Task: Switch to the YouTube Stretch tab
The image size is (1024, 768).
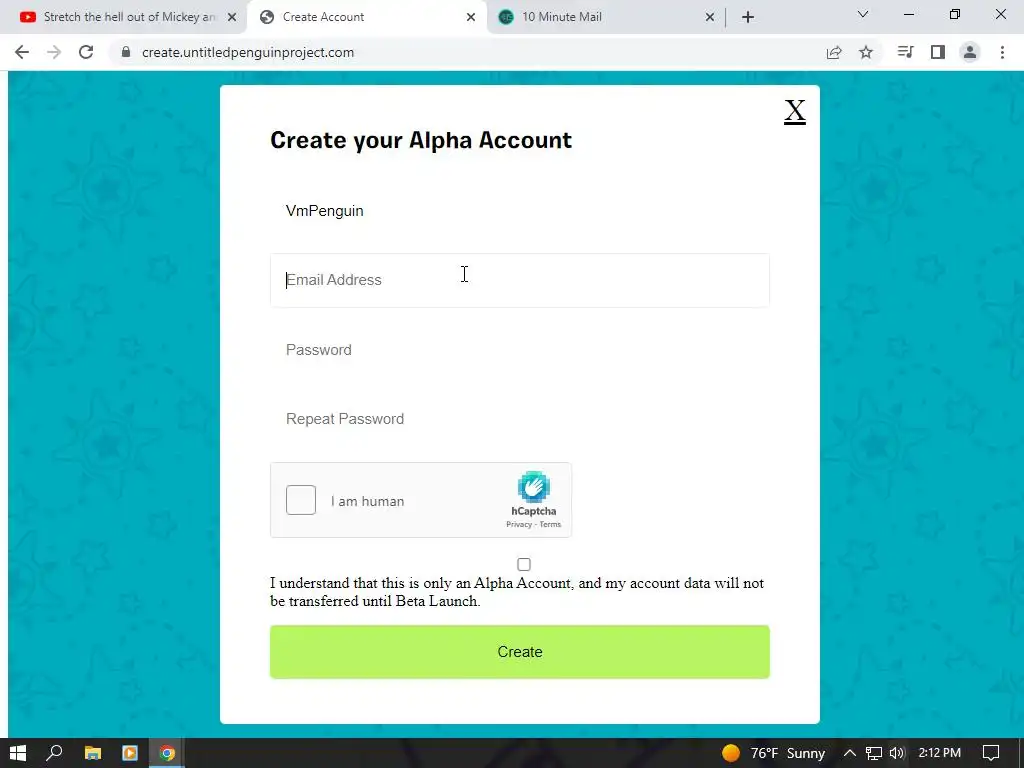Action: point(128,17)
